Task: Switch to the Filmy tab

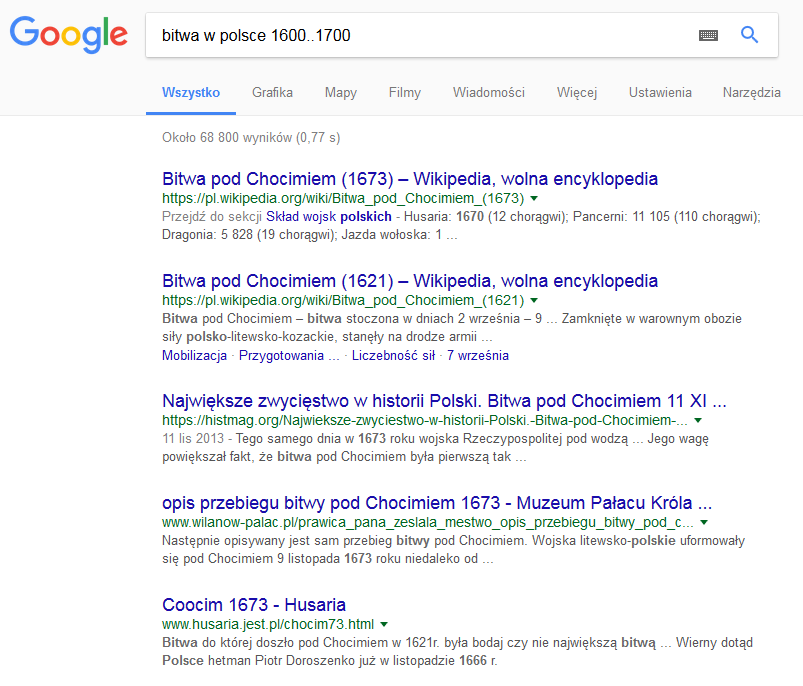Action: point(405,93)
